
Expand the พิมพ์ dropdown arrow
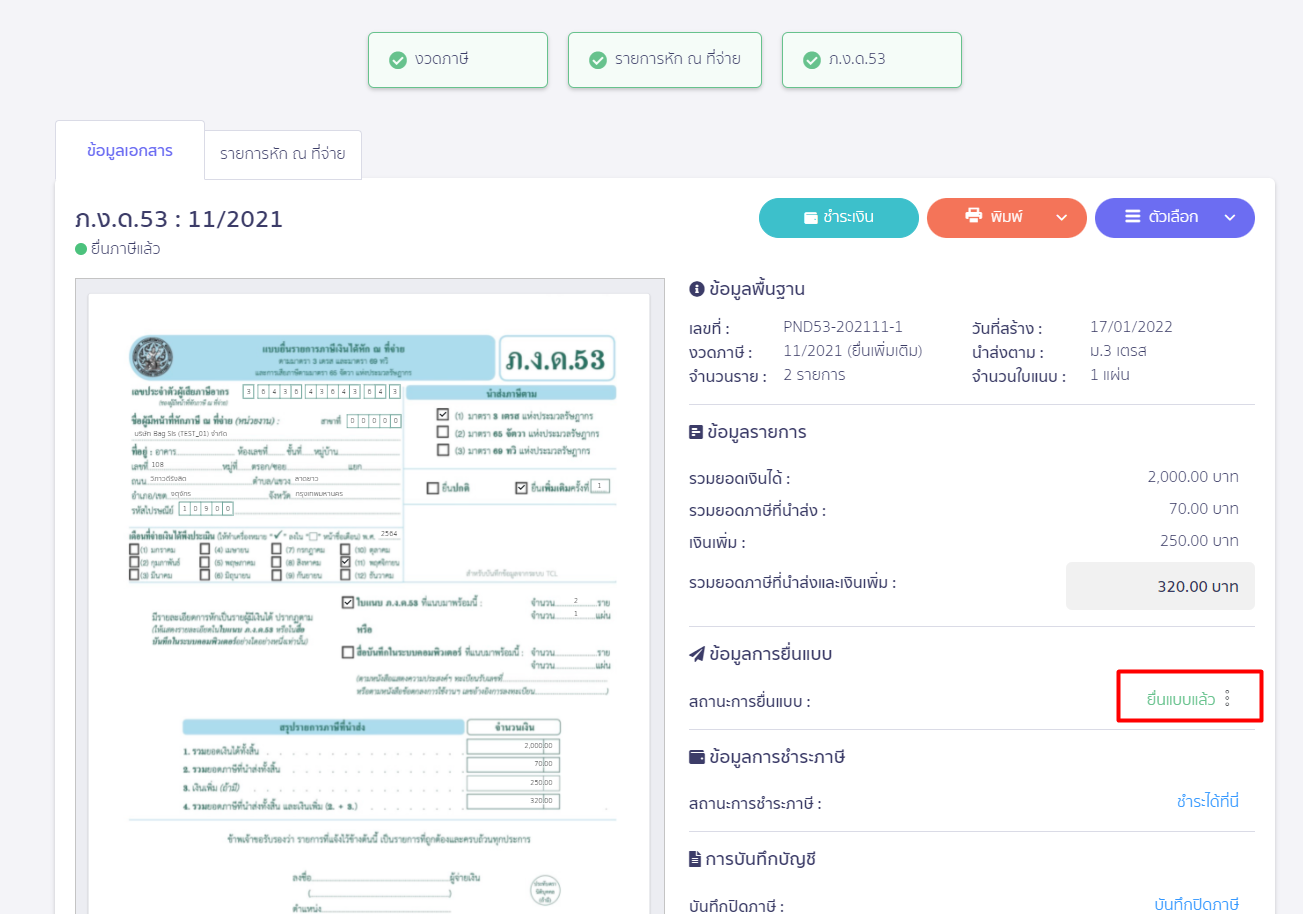(x=1062, y=217)
